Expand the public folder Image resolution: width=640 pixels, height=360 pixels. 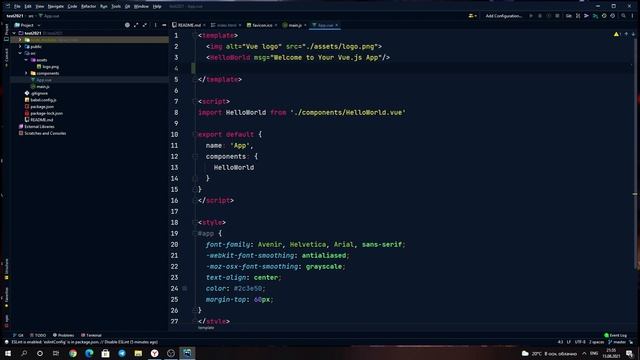[20, 47]
